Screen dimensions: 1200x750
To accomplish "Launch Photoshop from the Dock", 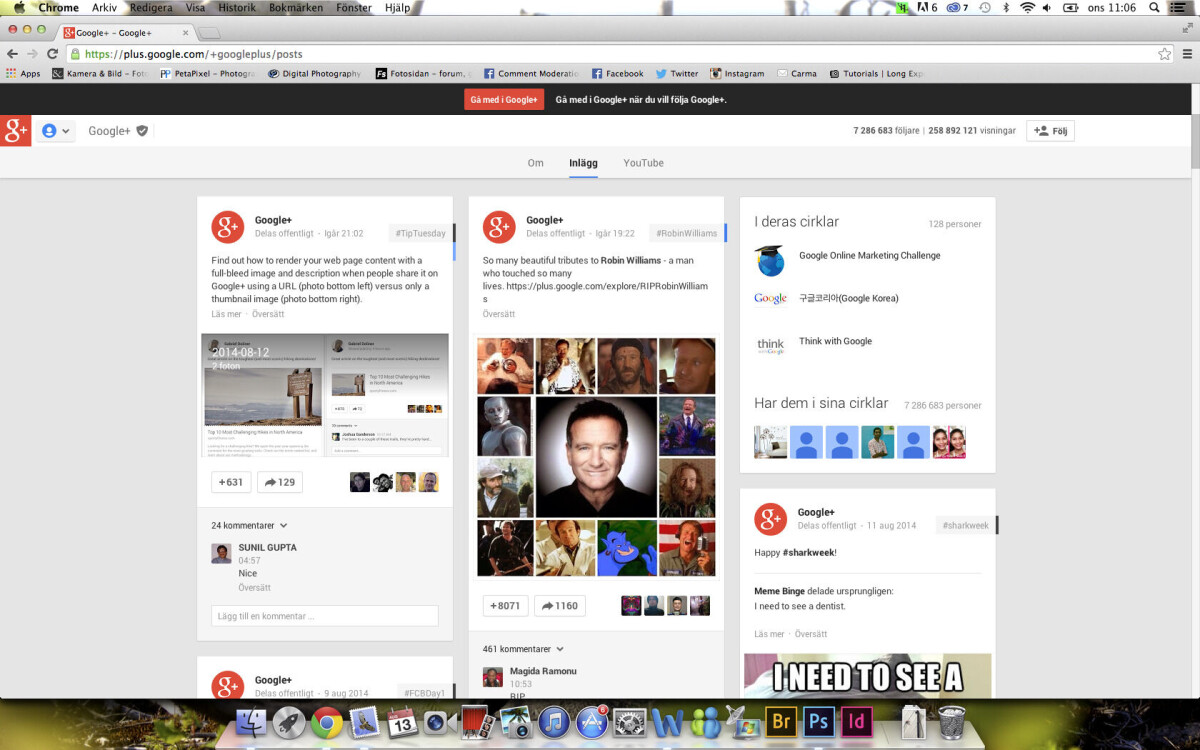I will coord(819,722).
